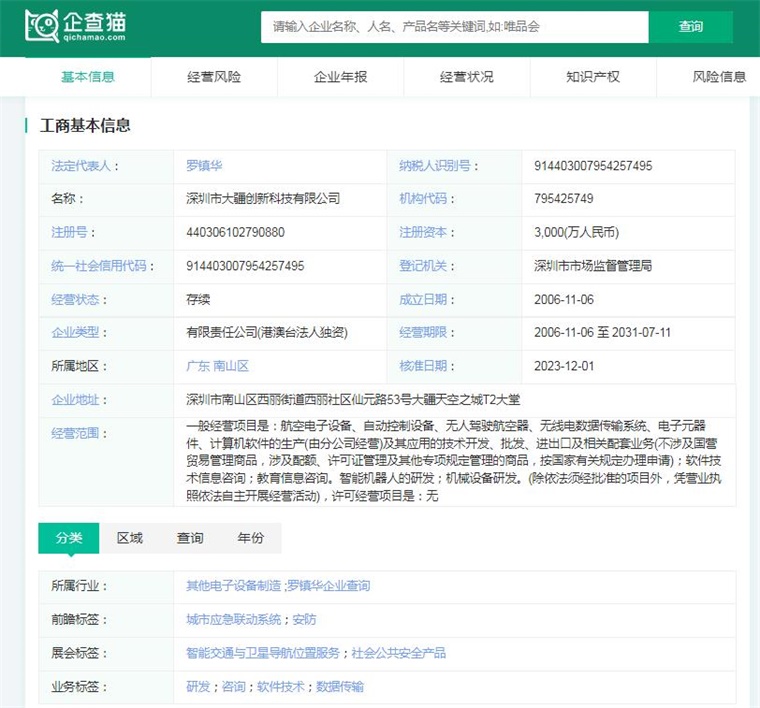Viewport: 760px width, 708px height.
Task: Select the company address text
Action: [353, 400]
